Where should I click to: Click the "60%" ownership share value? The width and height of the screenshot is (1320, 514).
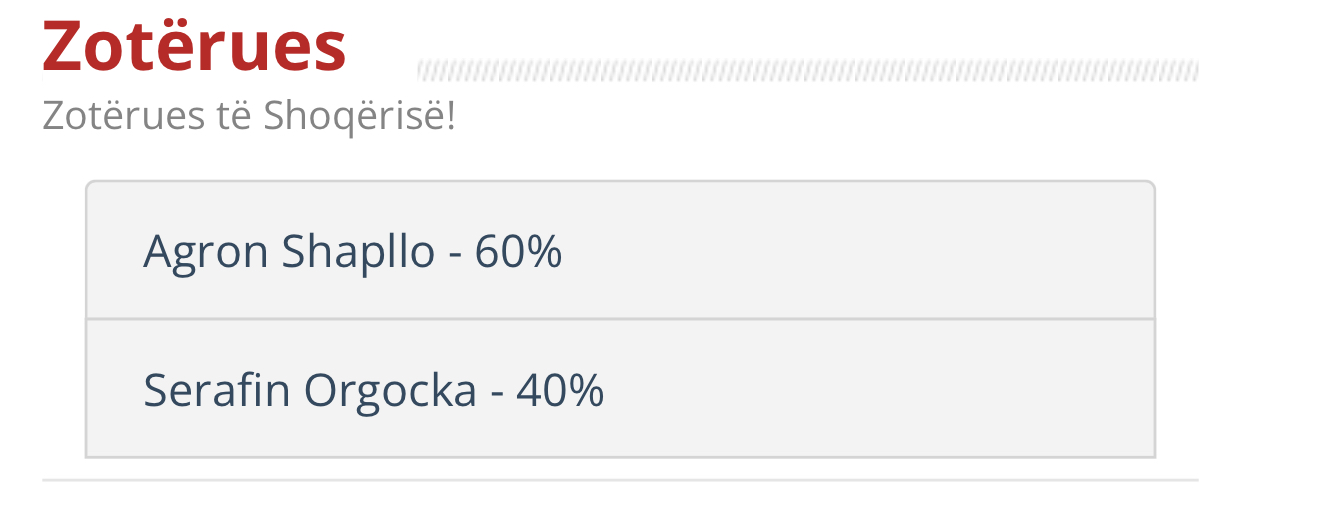click(x=518, y=251)
